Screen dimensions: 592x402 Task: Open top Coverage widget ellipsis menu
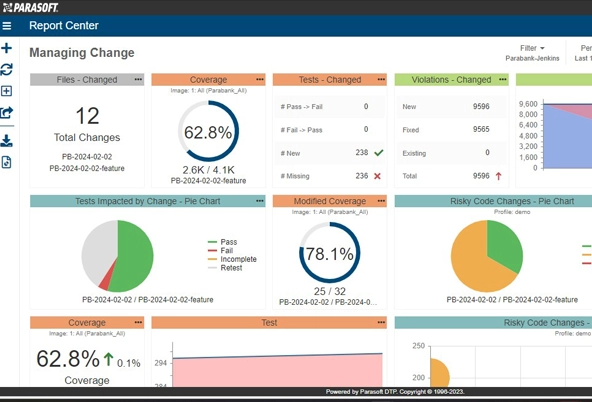[260, 79]
